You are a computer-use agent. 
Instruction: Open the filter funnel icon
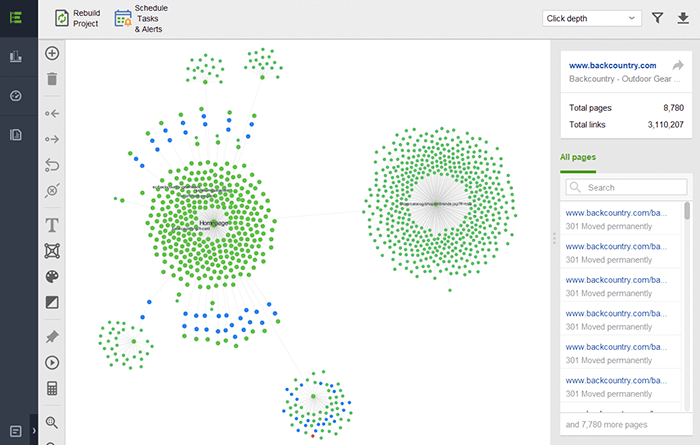click(x=657, y=18)
